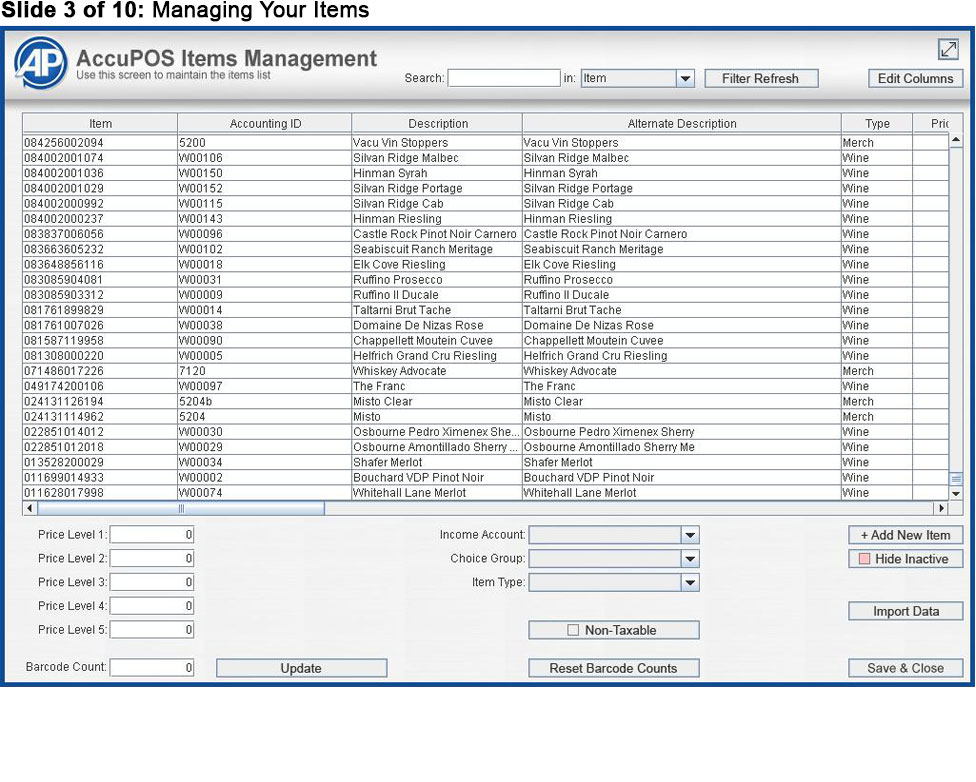Click the Filter Refresh button
Screen dimensions: 976x782
coord(761,78)
